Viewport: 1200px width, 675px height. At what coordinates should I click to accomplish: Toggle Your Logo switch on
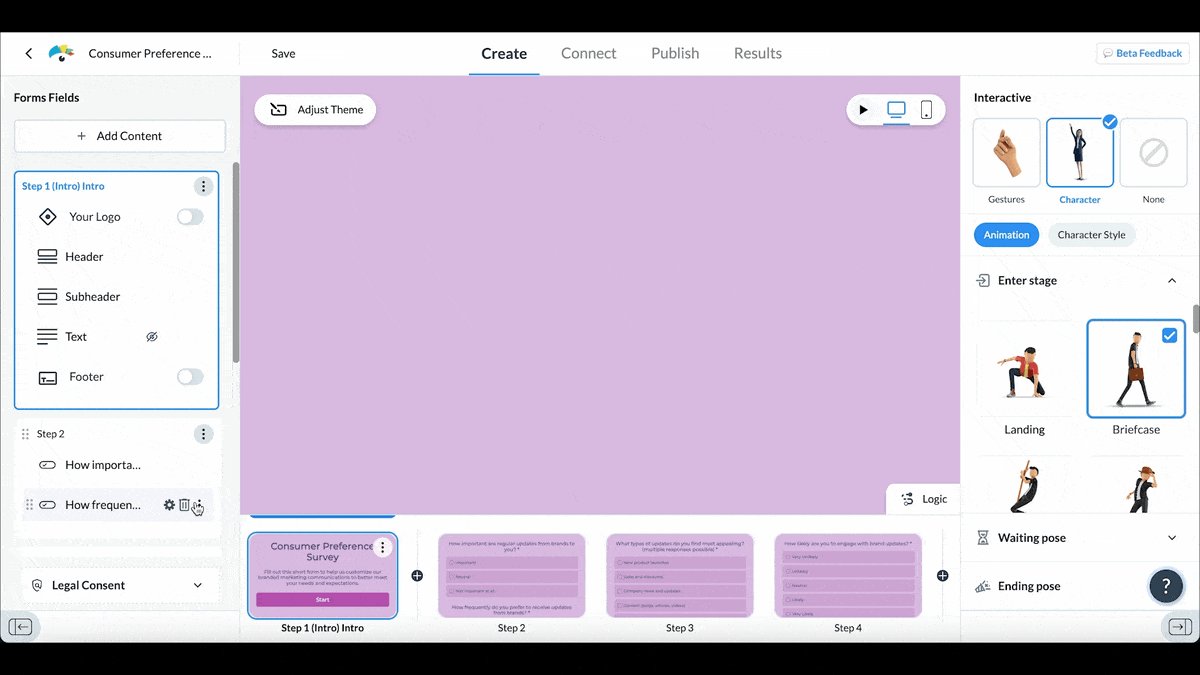190,217
